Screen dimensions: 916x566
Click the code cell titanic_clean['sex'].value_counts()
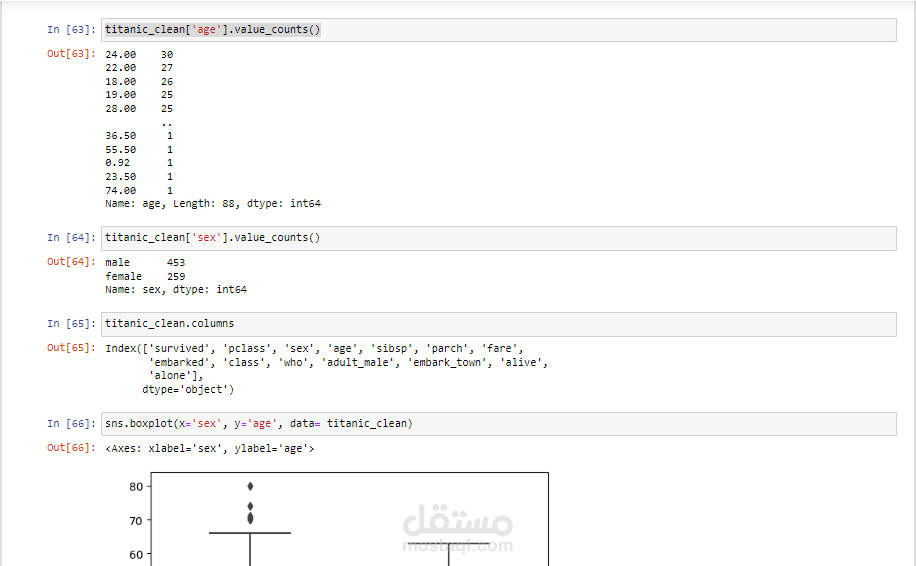coord(498,238)
